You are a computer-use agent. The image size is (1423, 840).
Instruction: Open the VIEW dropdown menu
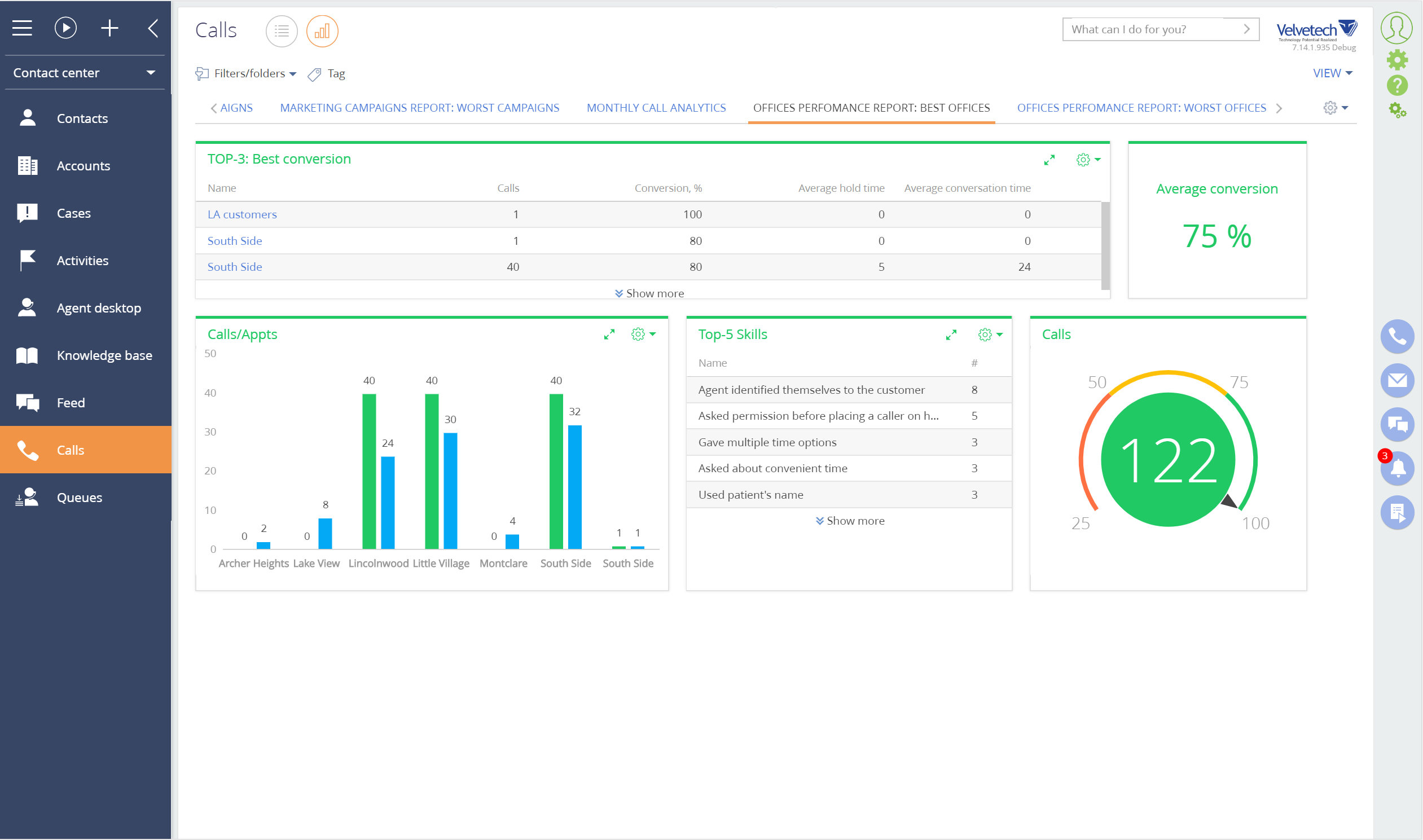point(1332,72)
